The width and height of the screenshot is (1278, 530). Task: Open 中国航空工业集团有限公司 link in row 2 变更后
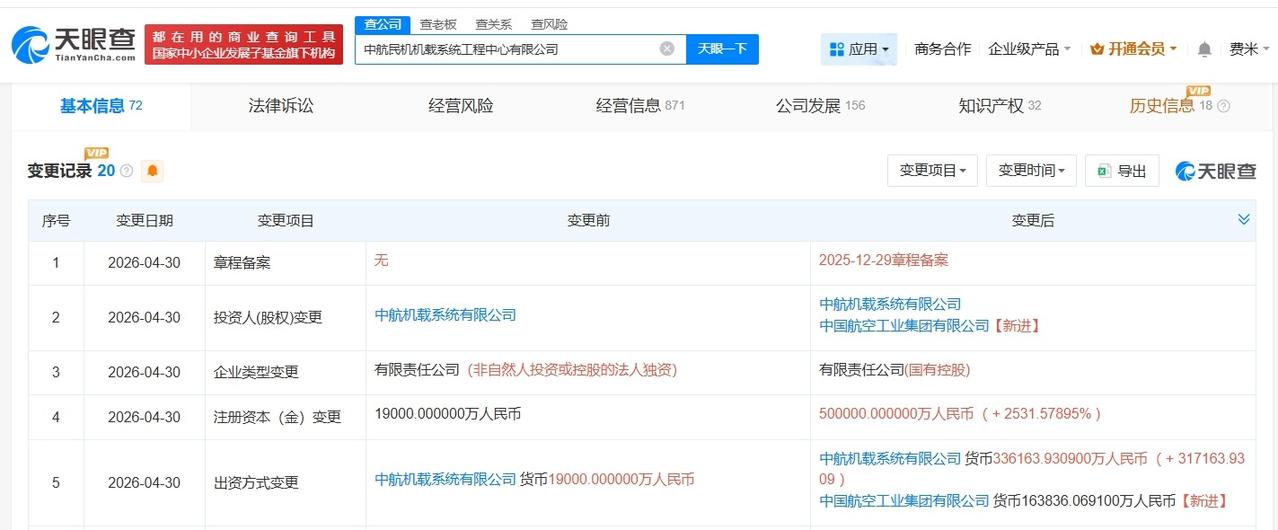(x=904, y=326)
